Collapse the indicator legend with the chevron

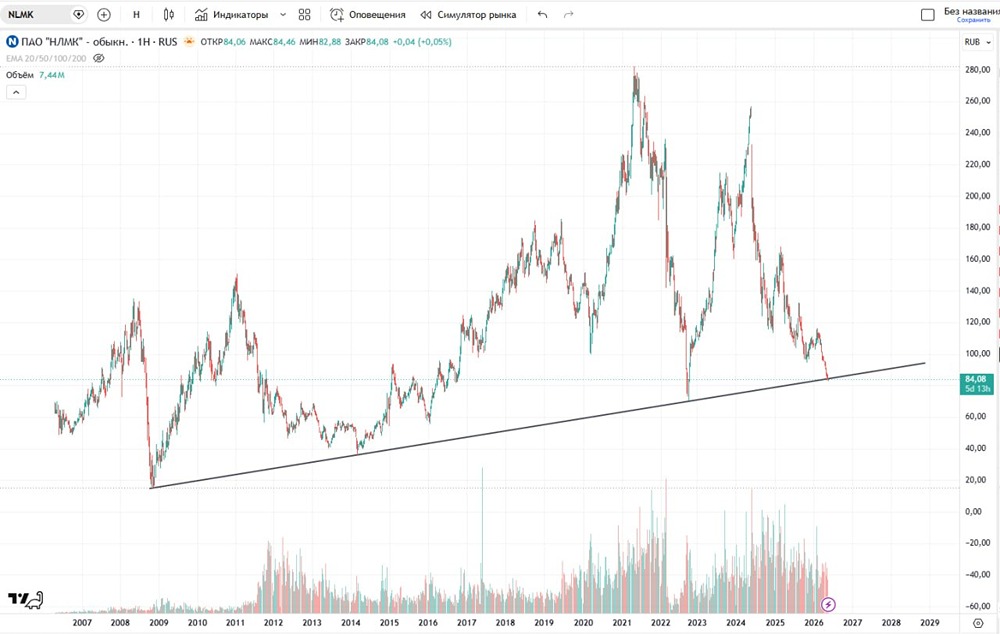(16, 92)
